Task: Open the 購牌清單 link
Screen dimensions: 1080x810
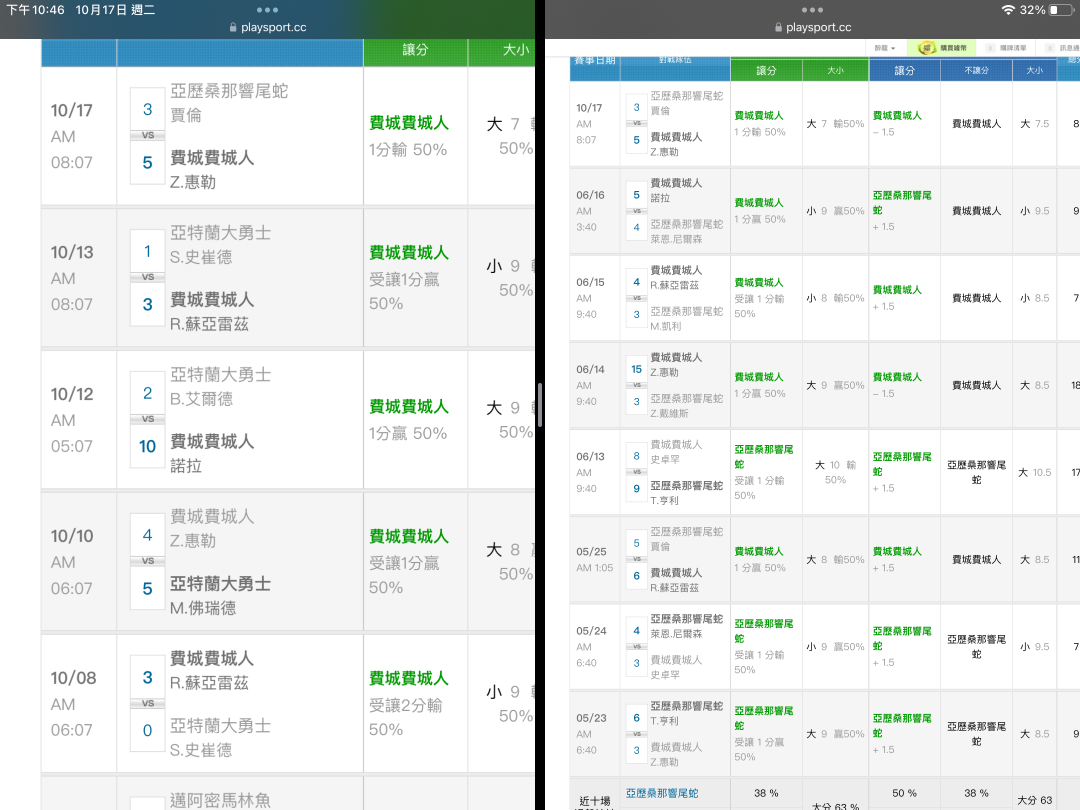Action: tap(1012, 48)
